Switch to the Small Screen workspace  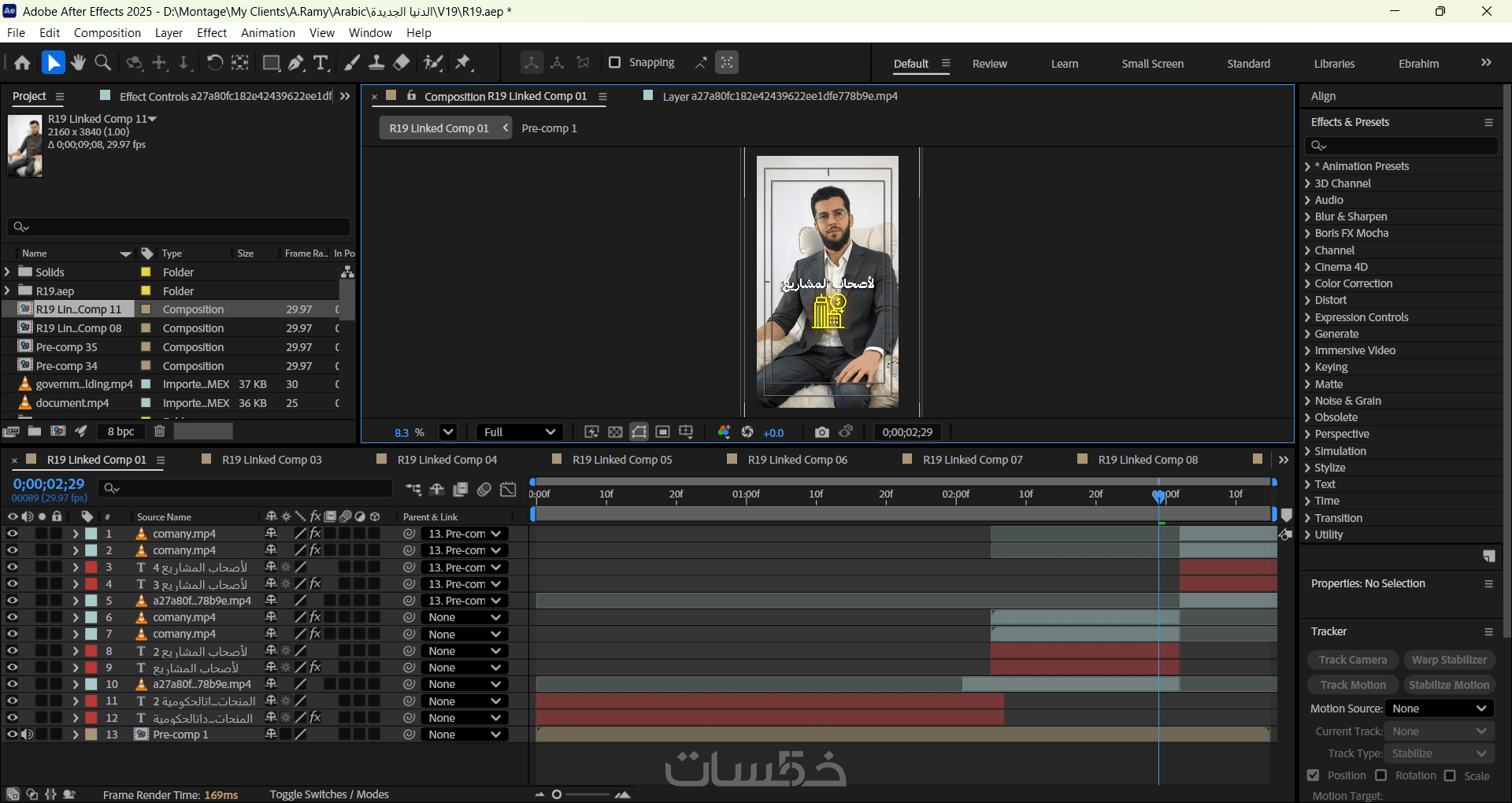[x=1153, y=64]
